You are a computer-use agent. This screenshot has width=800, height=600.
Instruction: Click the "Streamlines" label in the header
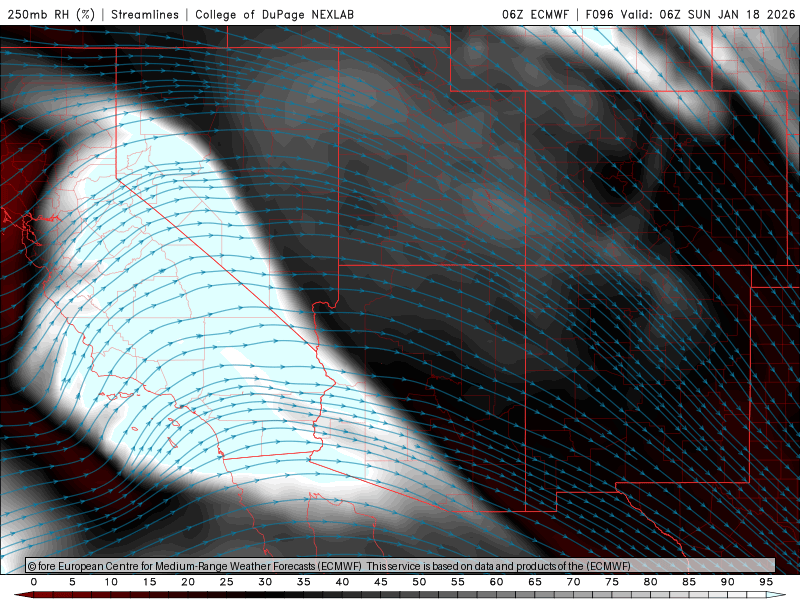[x=145, y=14]
